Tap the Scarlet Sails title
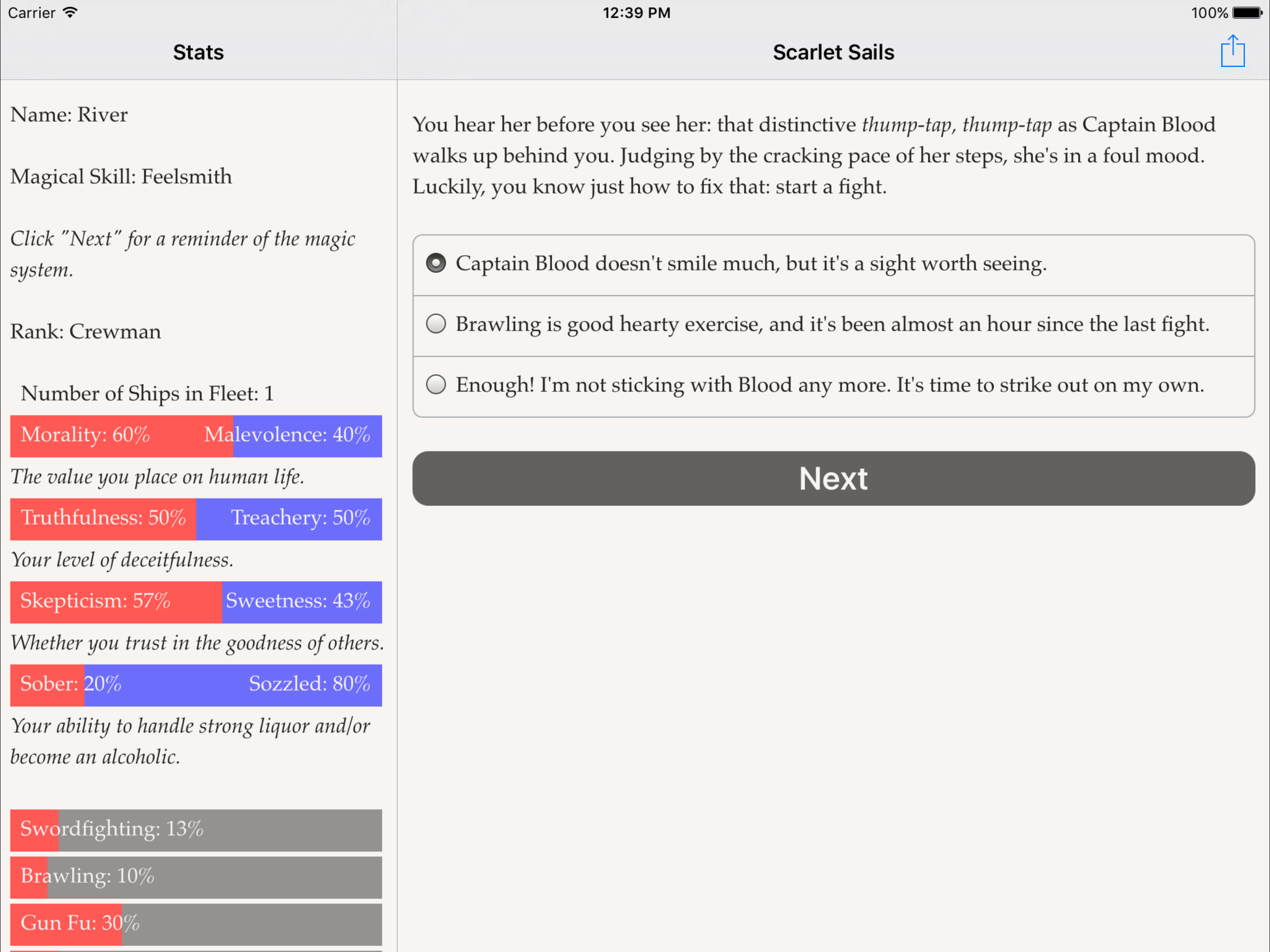The height and width of the screenshot is (952, 1270). click(833, 52)
